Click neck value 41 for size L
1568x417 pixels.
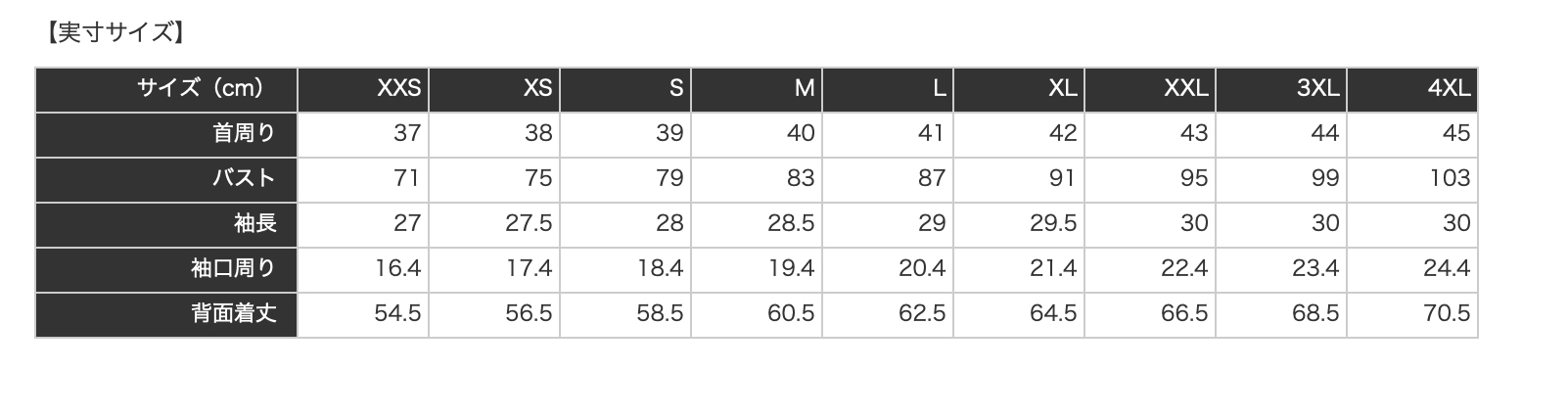click(931, 134)
